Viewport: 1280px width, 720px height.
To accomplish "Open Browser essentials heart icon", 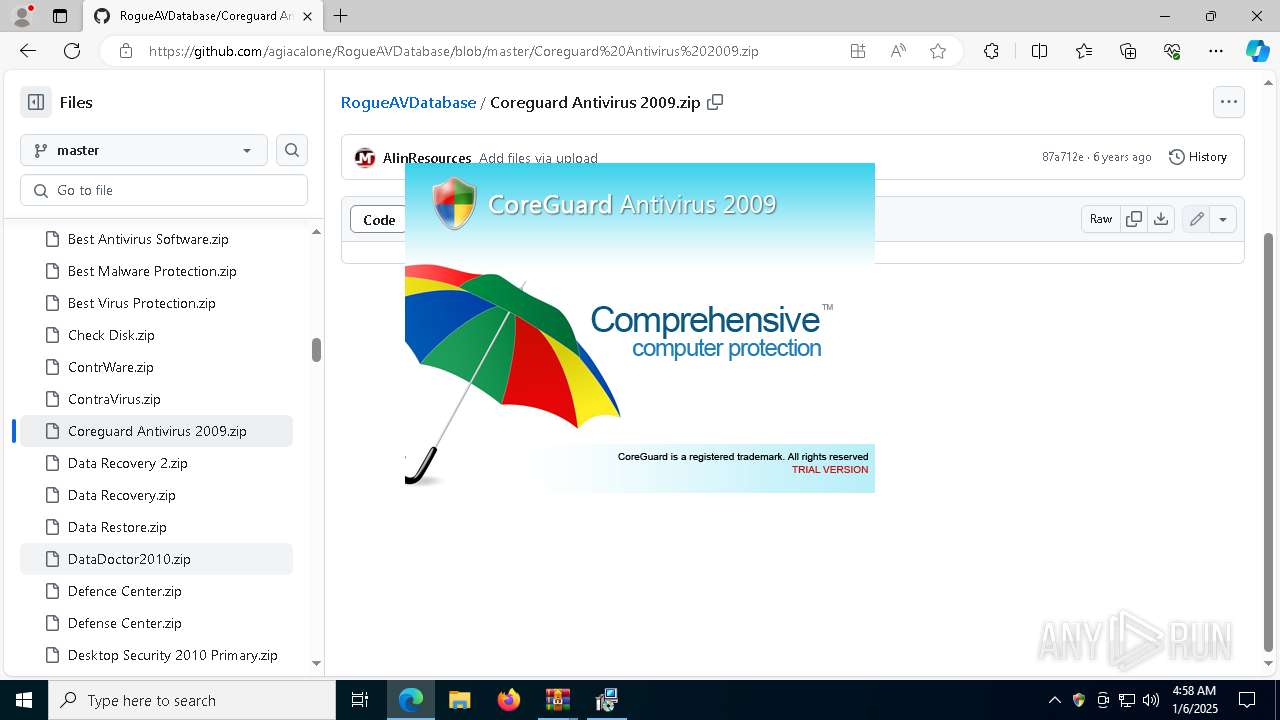I will coord(1172,51).
